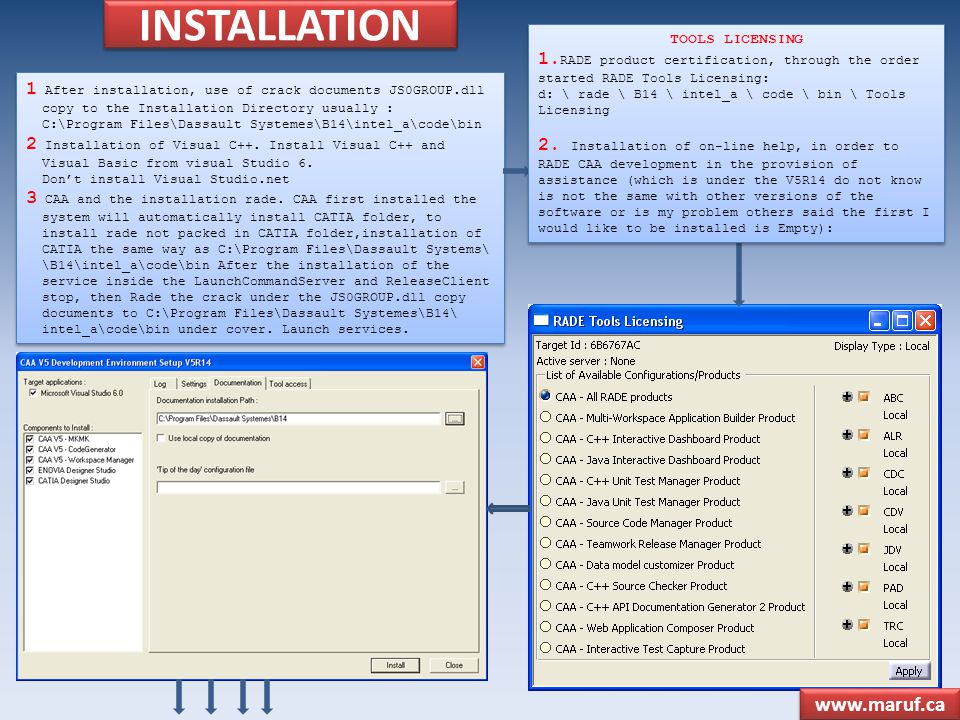
Task: Click the plus icon beside ABC
Action: pyautogui.click(x=847, y=397)
